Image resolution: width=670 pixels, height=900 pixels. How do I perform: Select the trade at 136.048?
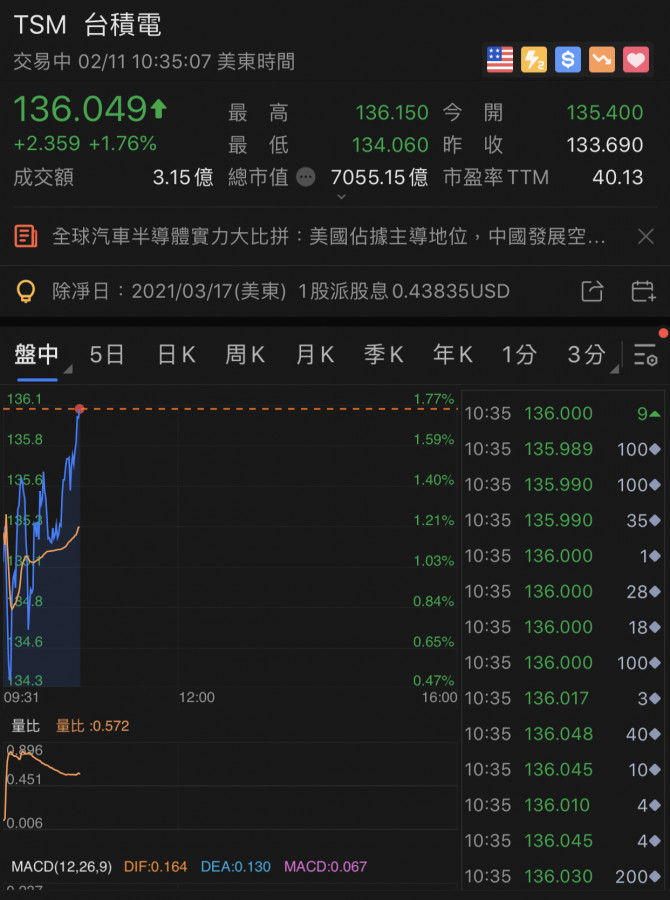click(563, 734)
